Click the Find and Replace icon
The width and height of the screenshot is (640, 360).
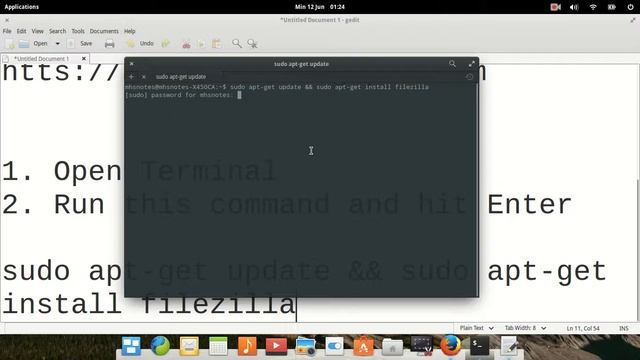tap(252, 44)
